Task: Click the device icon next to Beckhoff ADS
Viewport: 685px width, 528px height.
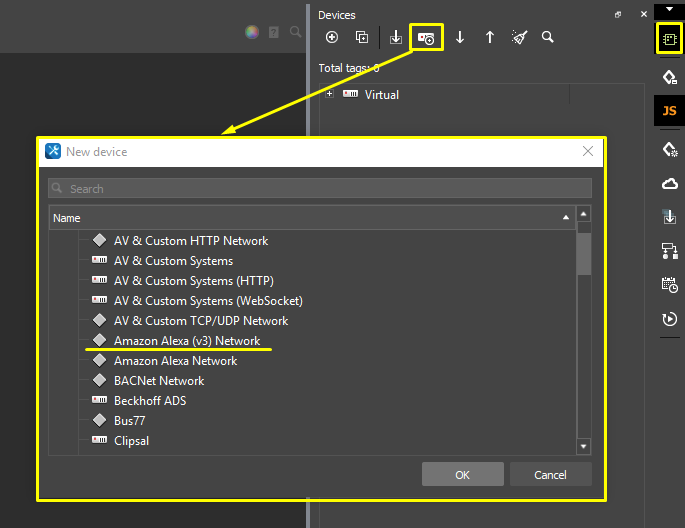Action: pyautogui.click(x=100, y=400)
